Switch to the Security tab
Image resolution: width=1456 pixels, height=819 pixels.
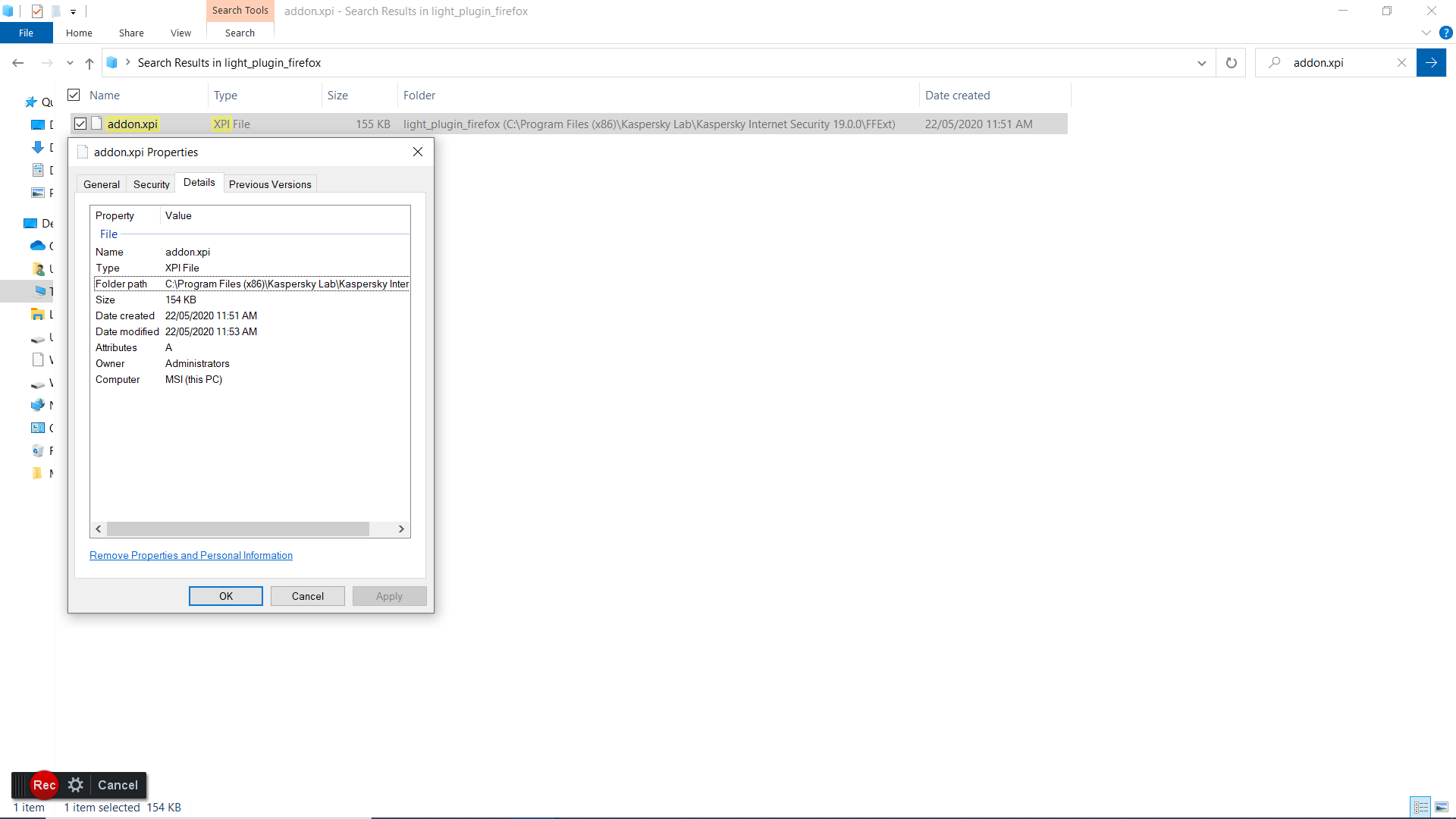[151, 184]
